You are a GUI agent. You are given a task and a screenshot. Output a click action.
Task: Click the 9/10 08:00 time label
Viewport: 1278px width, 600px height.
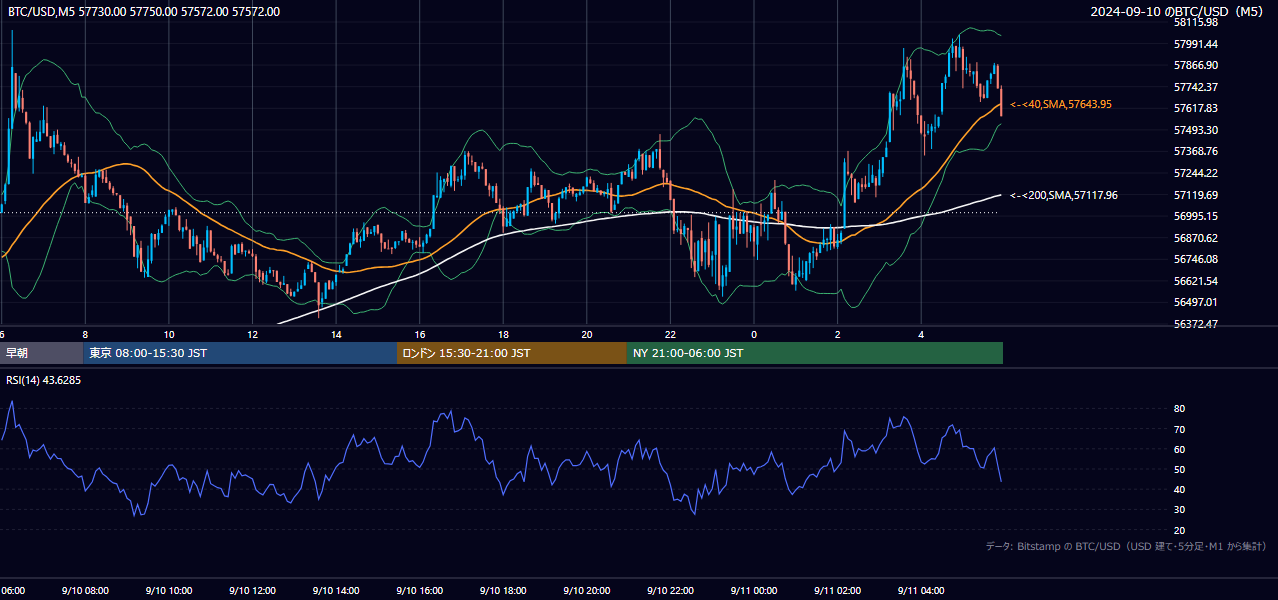click(85, 591)
